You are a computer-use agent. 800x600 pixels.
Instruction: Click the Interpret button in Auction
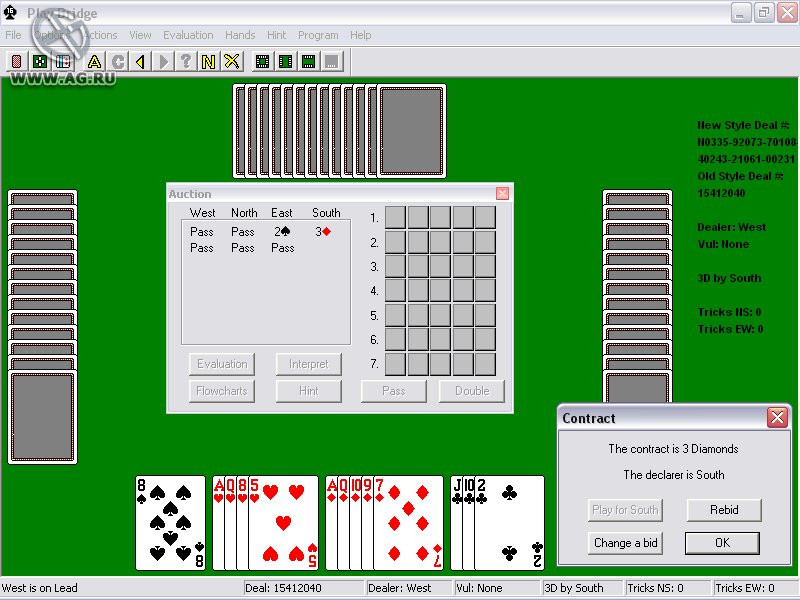point(309,364)
